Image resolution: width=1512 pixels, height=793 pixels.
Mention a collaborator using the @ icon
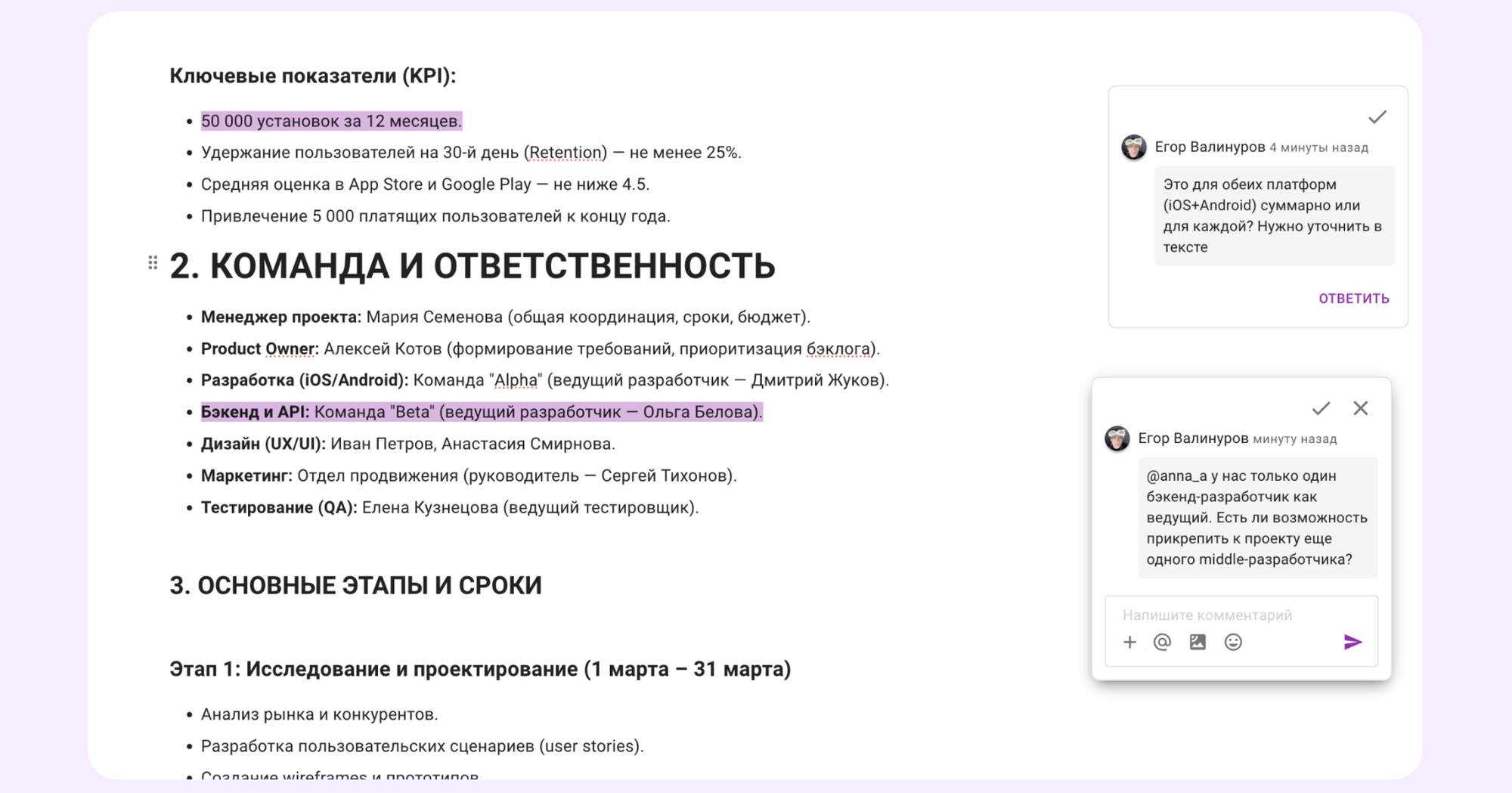pos(1163,642)
